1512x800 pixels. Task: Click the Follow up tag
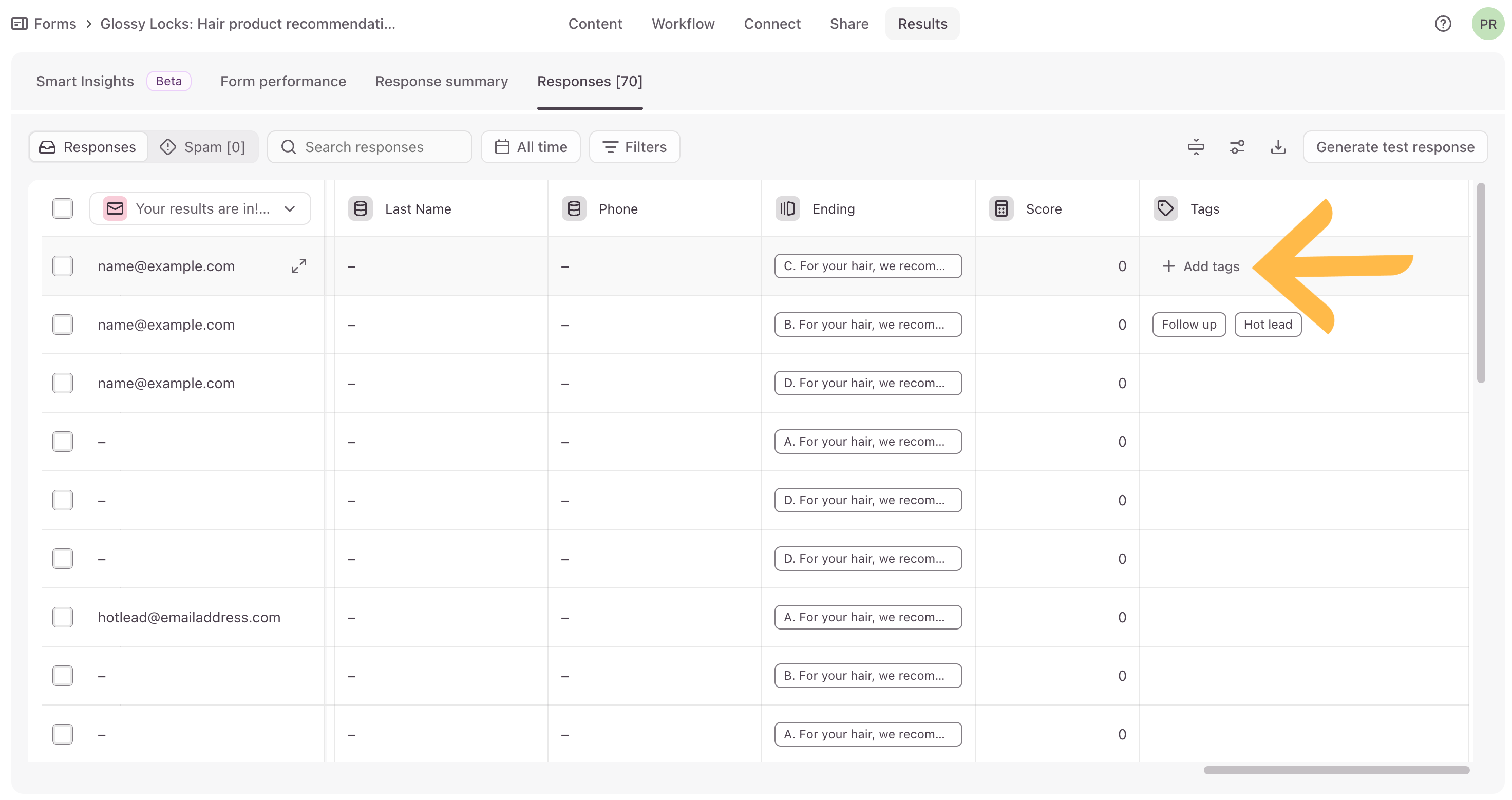coord(1188,325)
